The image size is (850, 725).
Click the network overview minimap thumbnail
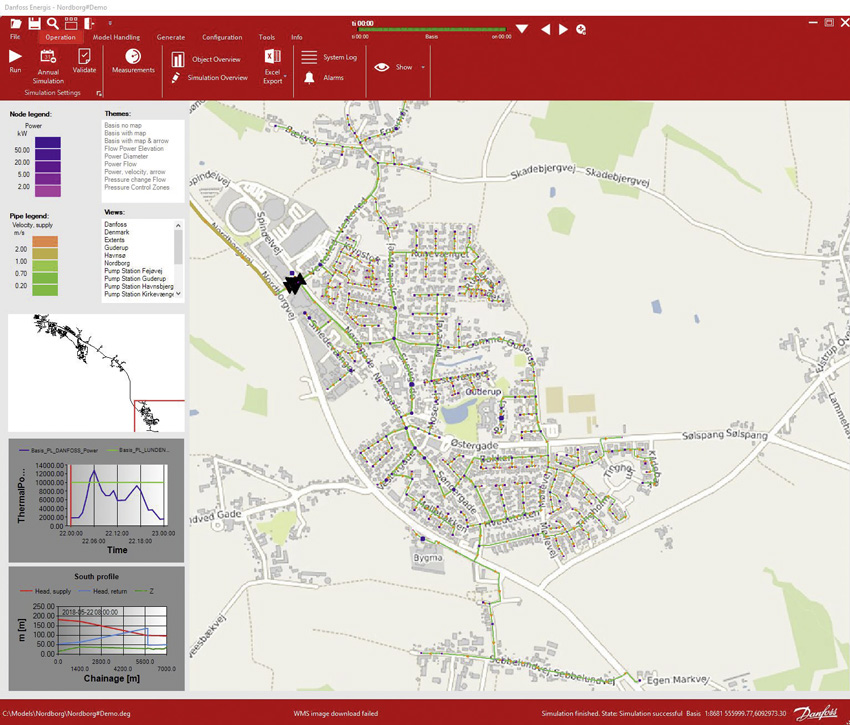[x=96, y=373]
